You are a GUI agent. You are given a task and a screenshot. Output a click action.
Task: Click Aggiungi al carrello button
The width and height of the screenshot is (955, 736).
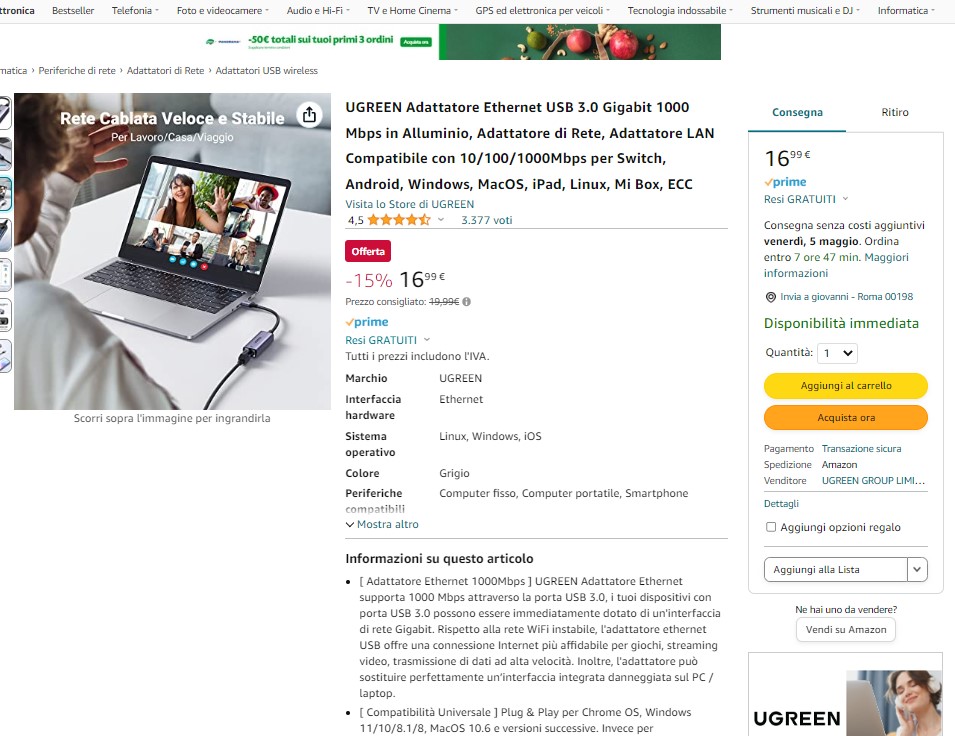pos(846,386)
